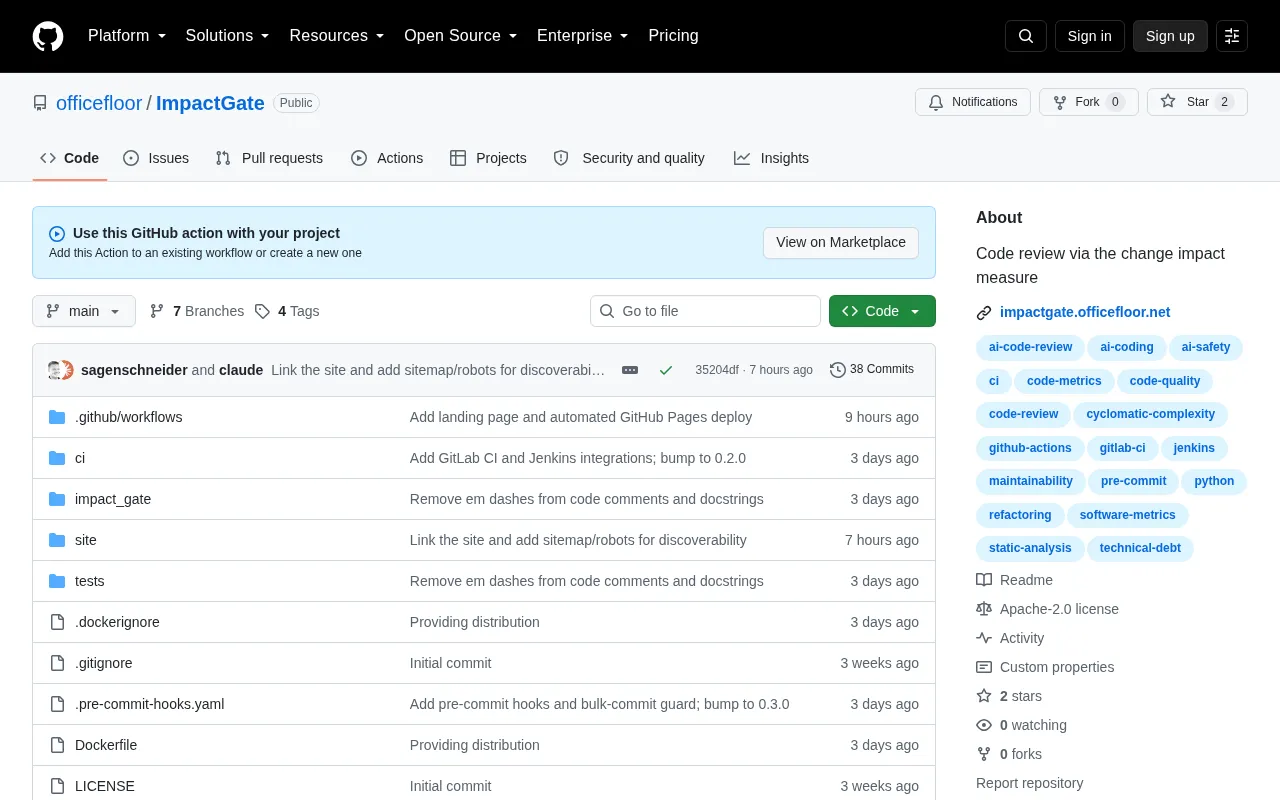Click the Notifications bell button
This screenshot has width=1280, height=800.
tap(973, 102)
